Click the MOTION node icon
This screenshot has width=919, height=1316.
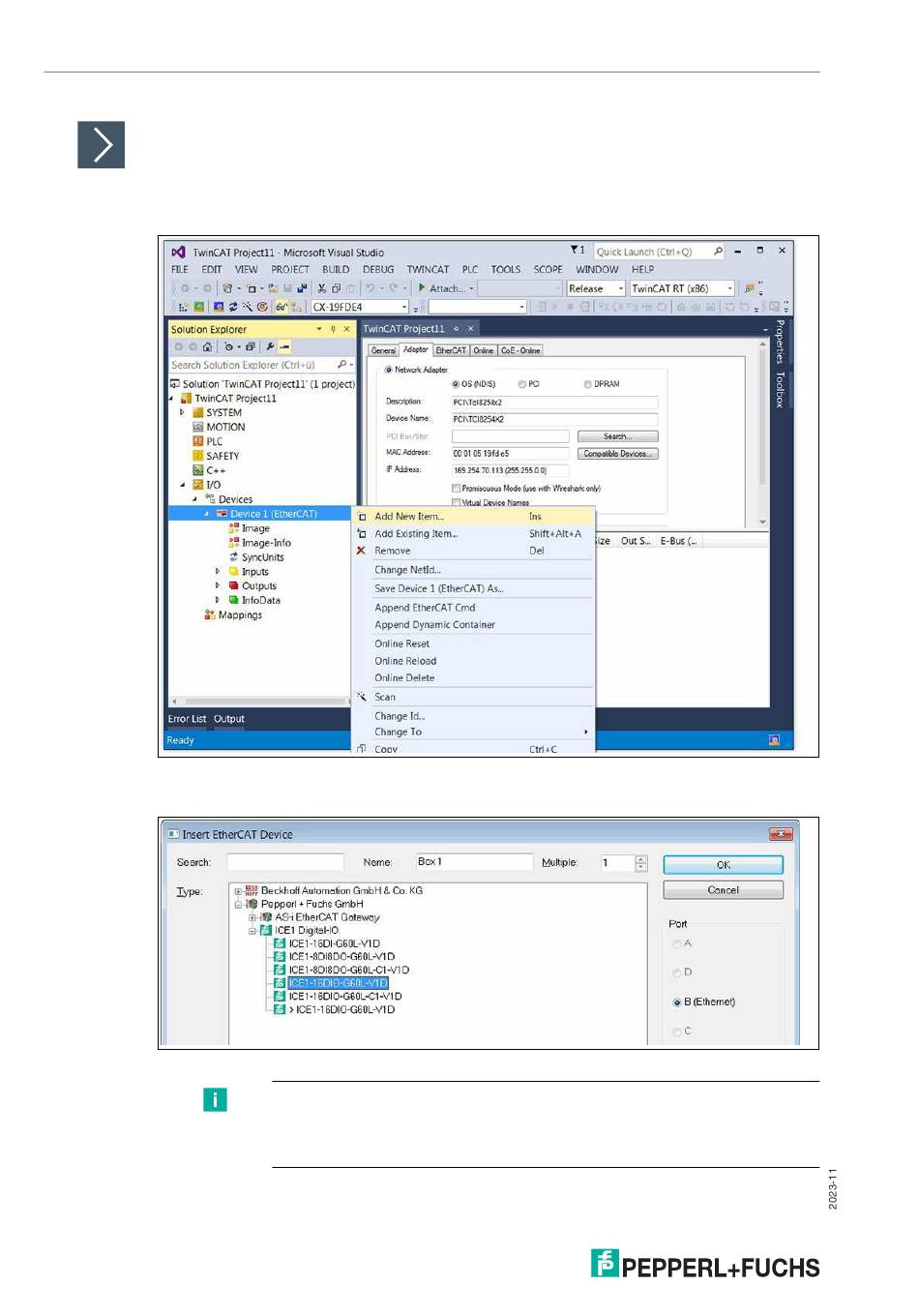click(x=198, y=427)
